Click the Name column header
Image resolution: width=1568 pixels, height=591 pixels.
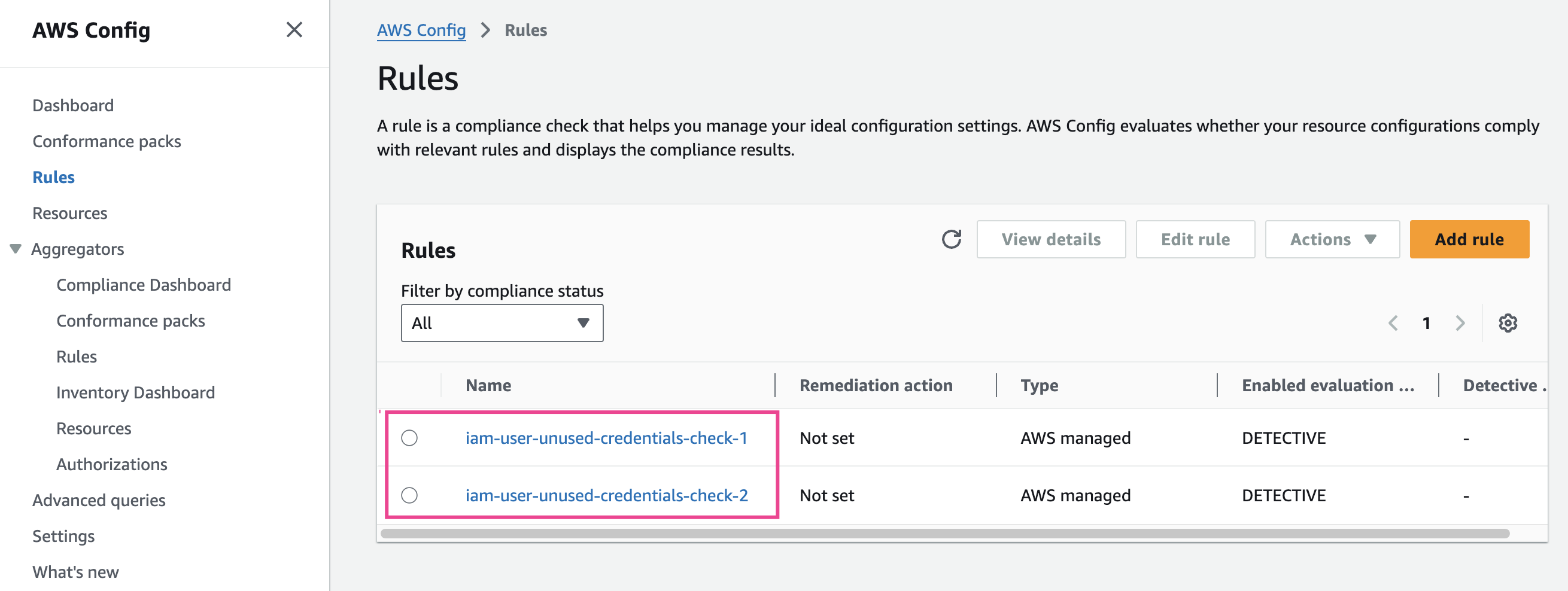click(x=488, y=385)
